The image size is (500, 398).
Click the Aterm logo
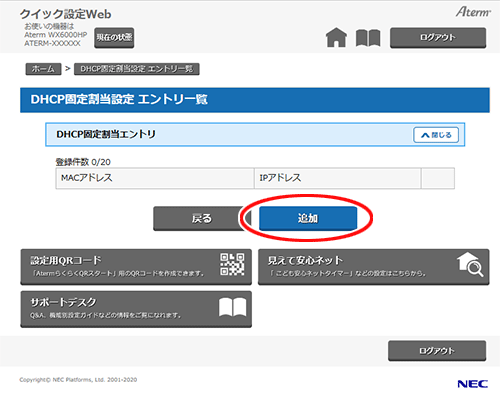click(473, 12)
